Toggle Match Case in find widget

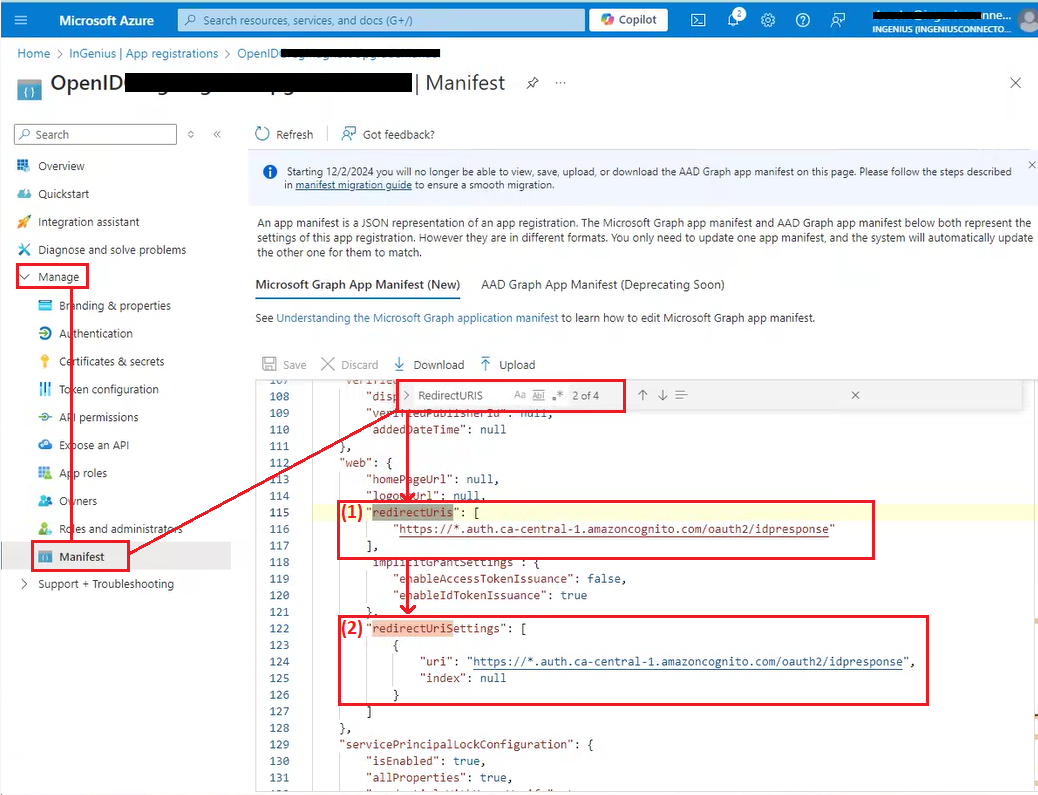pyautogui.click(x=520, y=395)
